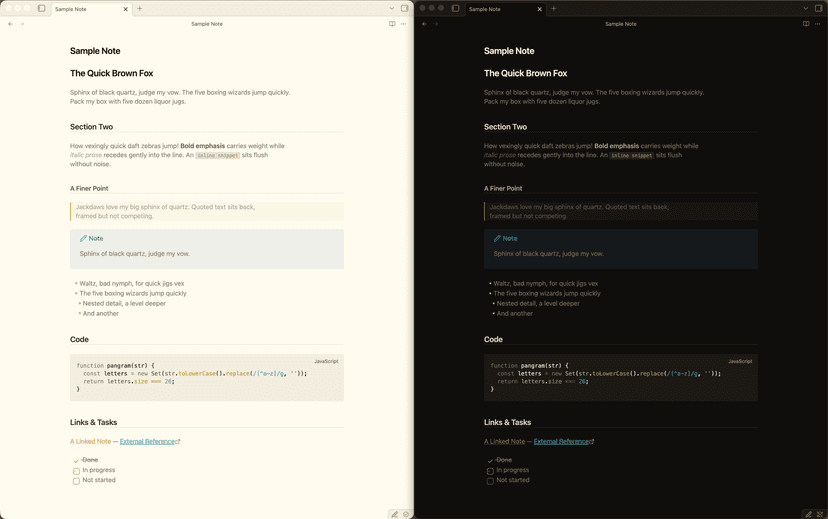Click the Sample Note inline title in dark window
The image size is (828, 519).
[x=509, y=51]
